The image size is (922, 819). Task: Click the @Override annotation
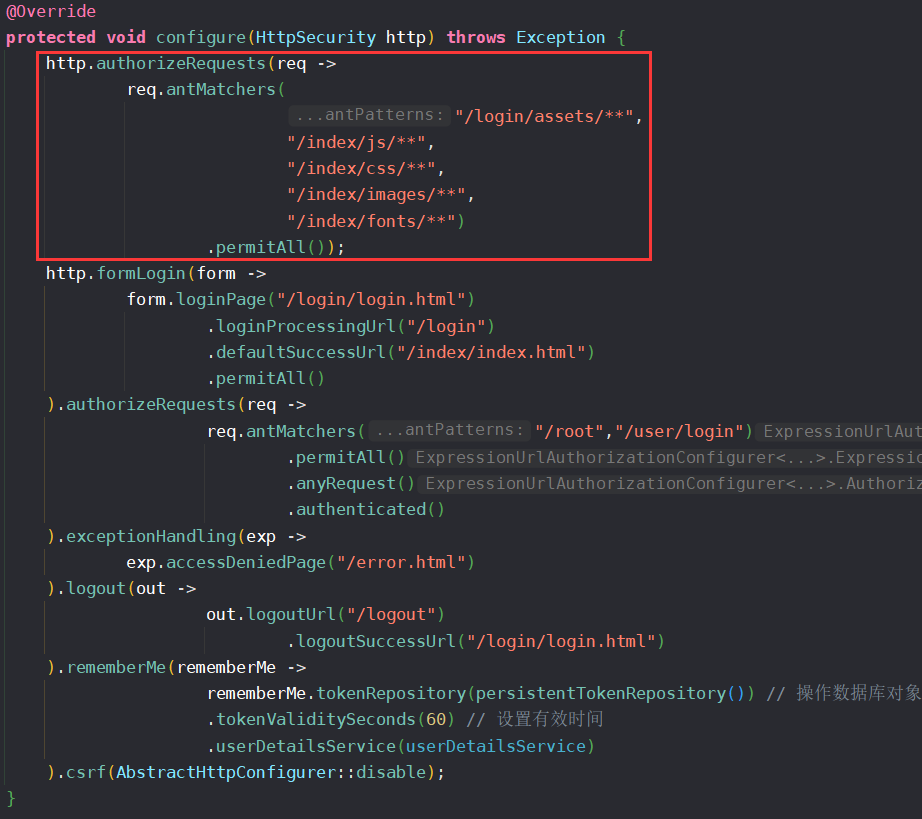click(50, 11)
